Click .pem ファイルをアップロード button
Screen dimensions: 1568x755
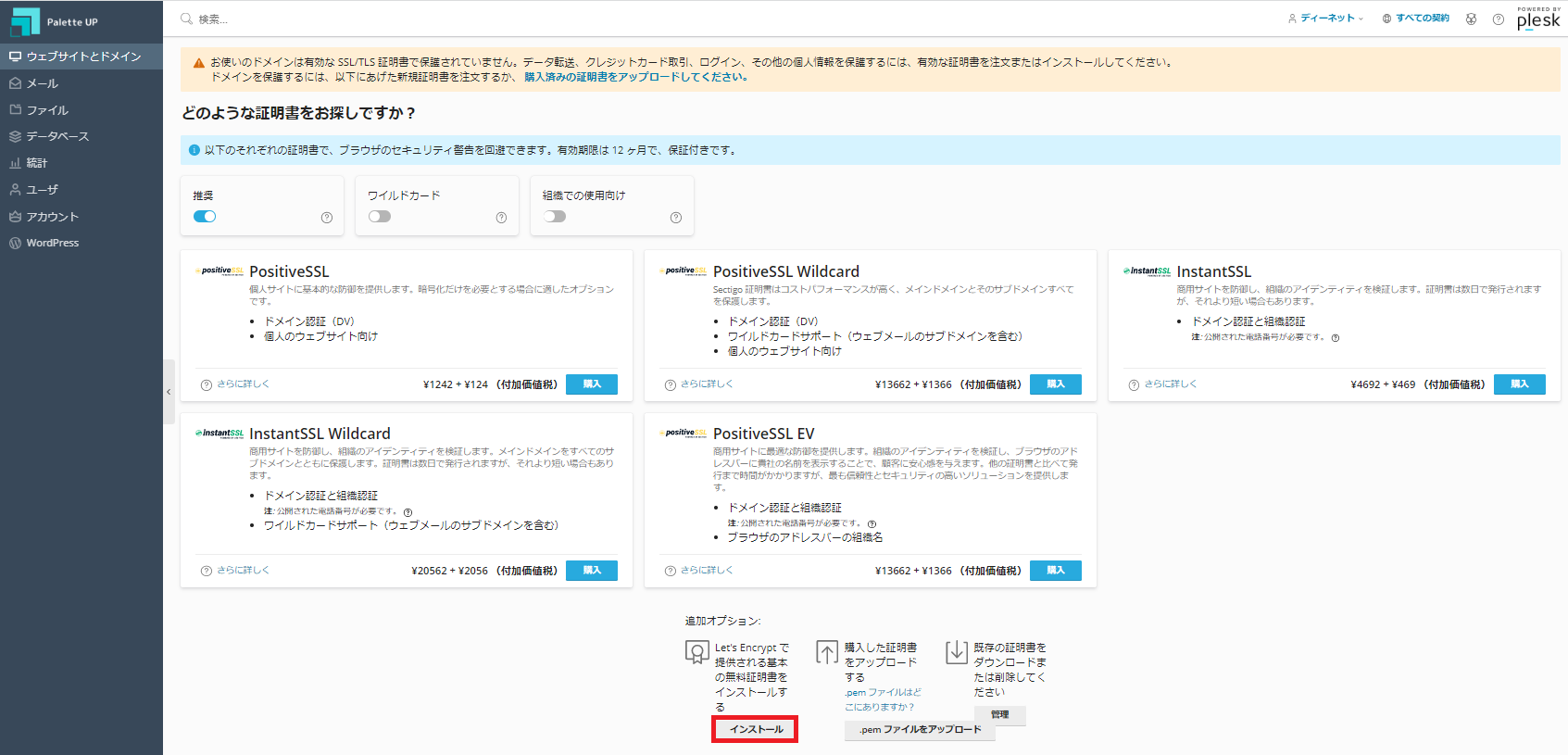point(920,730)
